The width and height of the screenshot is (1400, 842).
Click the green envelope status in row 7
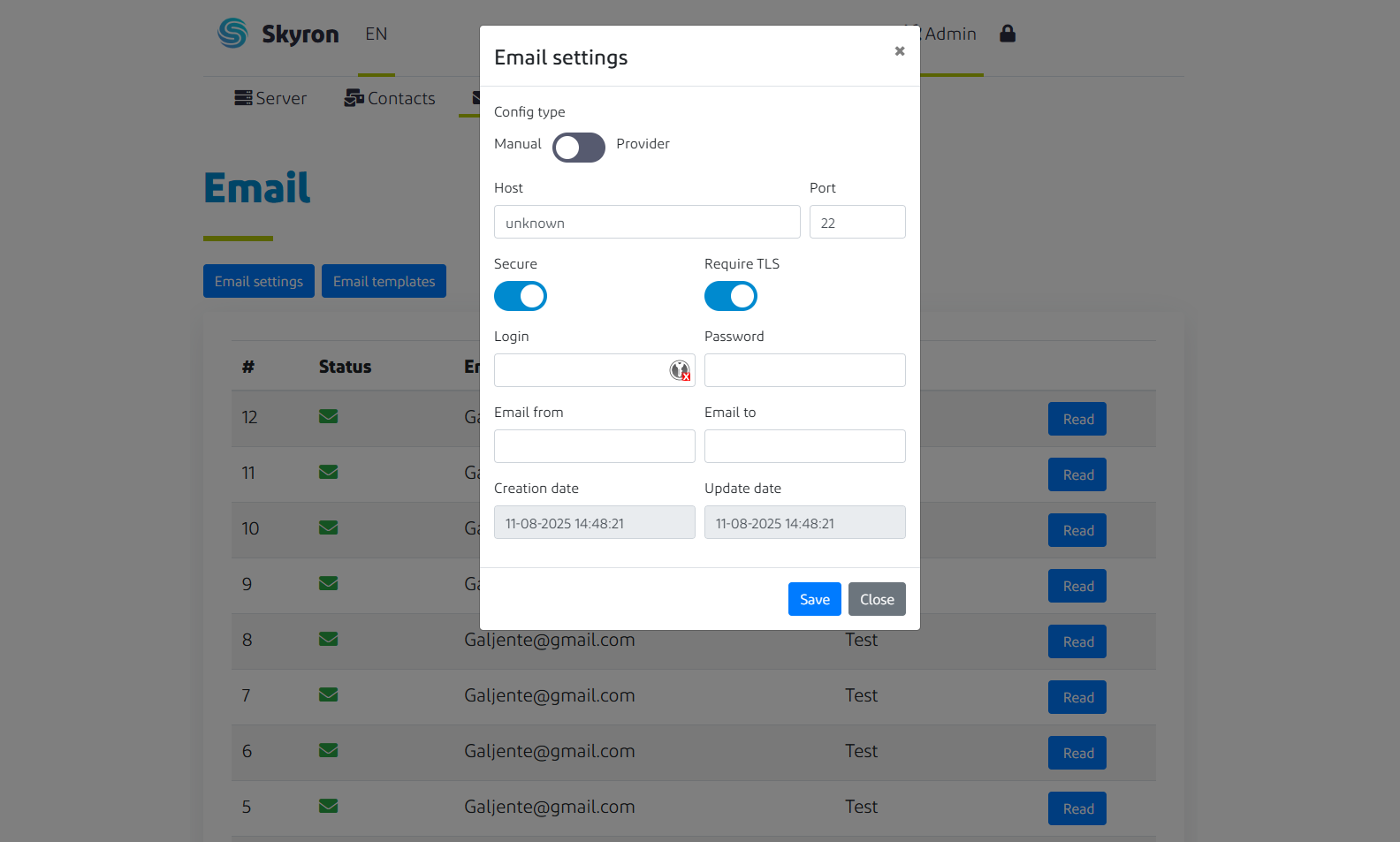tap(329, 694)
